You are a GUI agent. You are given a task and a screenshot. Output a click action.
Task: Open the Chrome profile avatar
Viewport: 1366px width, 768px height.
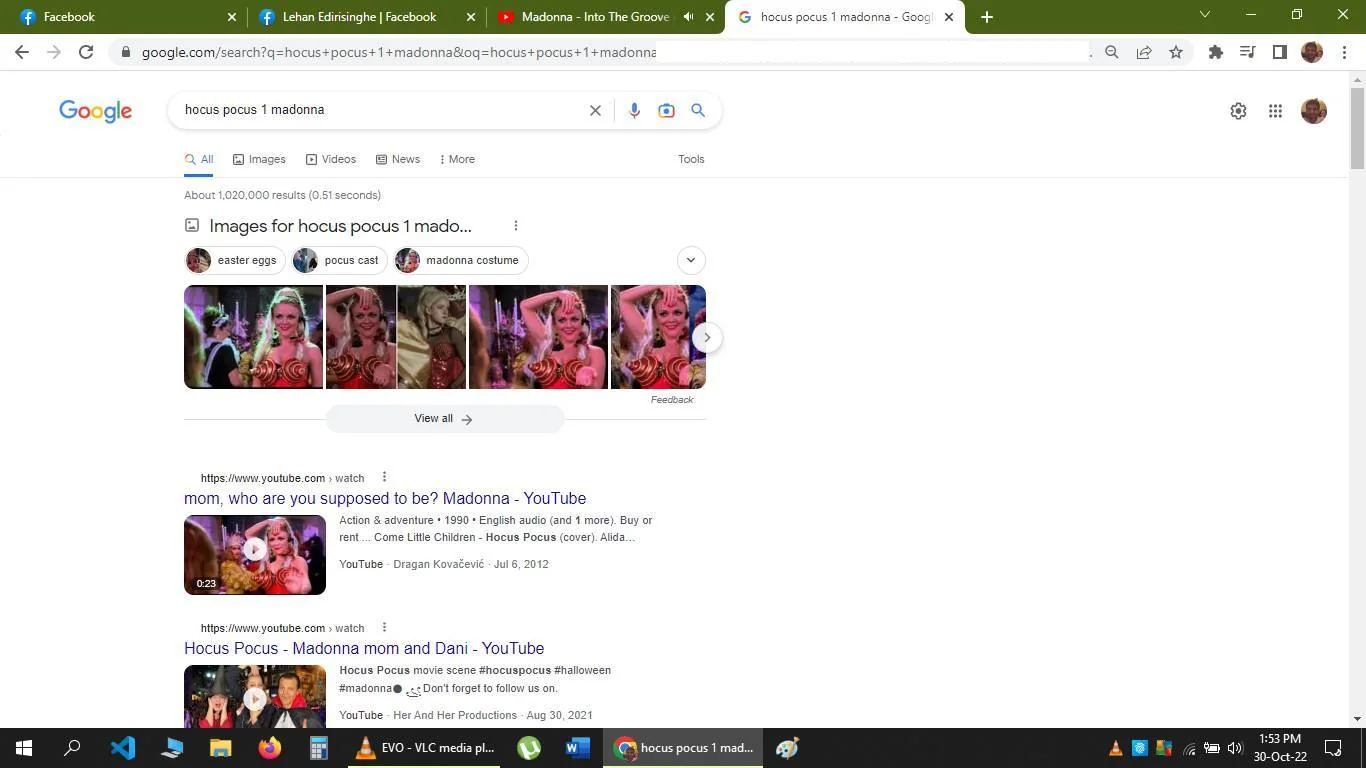1312,52
